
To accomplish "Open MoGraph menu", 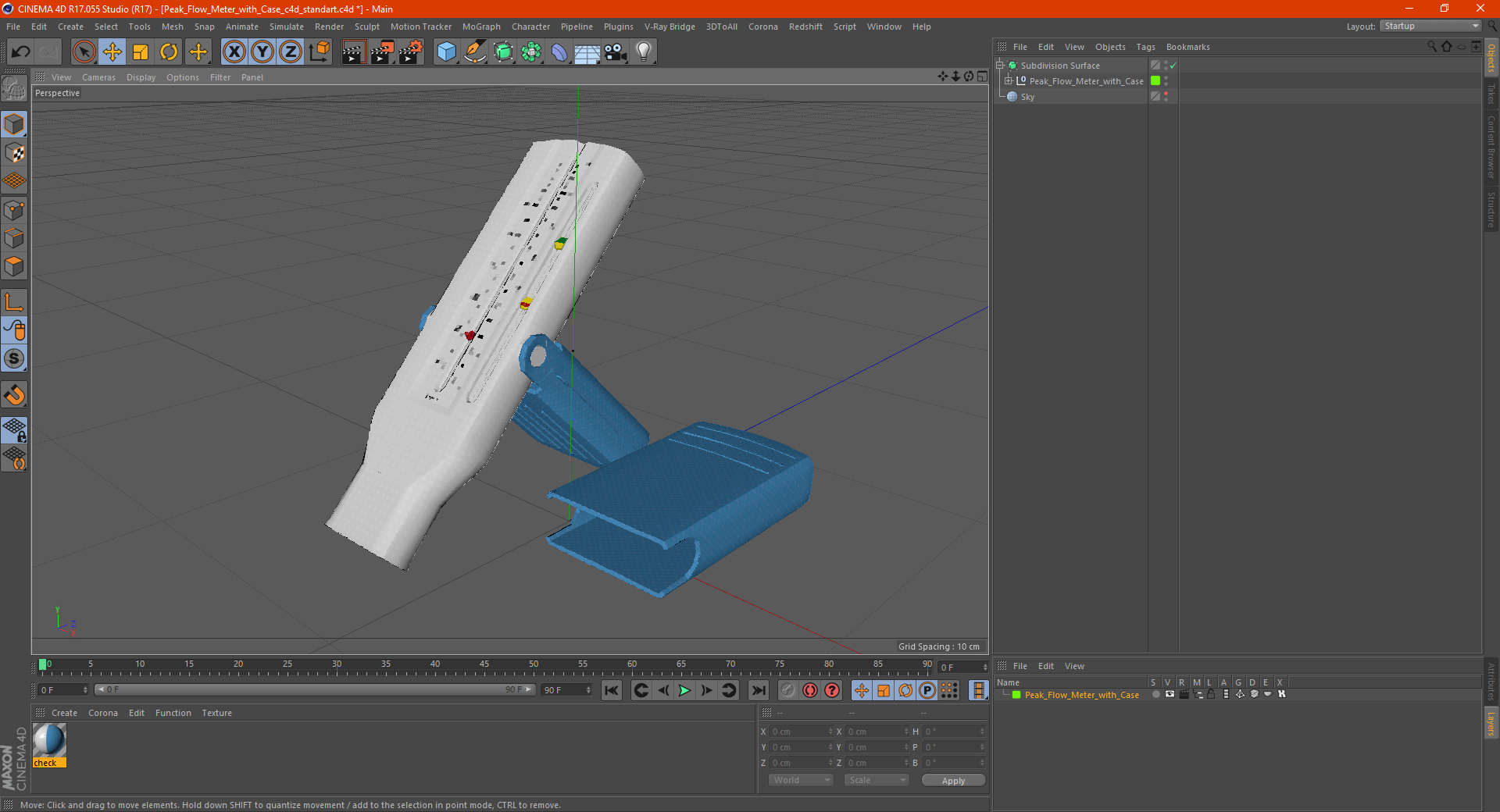I will click(481, 27).
